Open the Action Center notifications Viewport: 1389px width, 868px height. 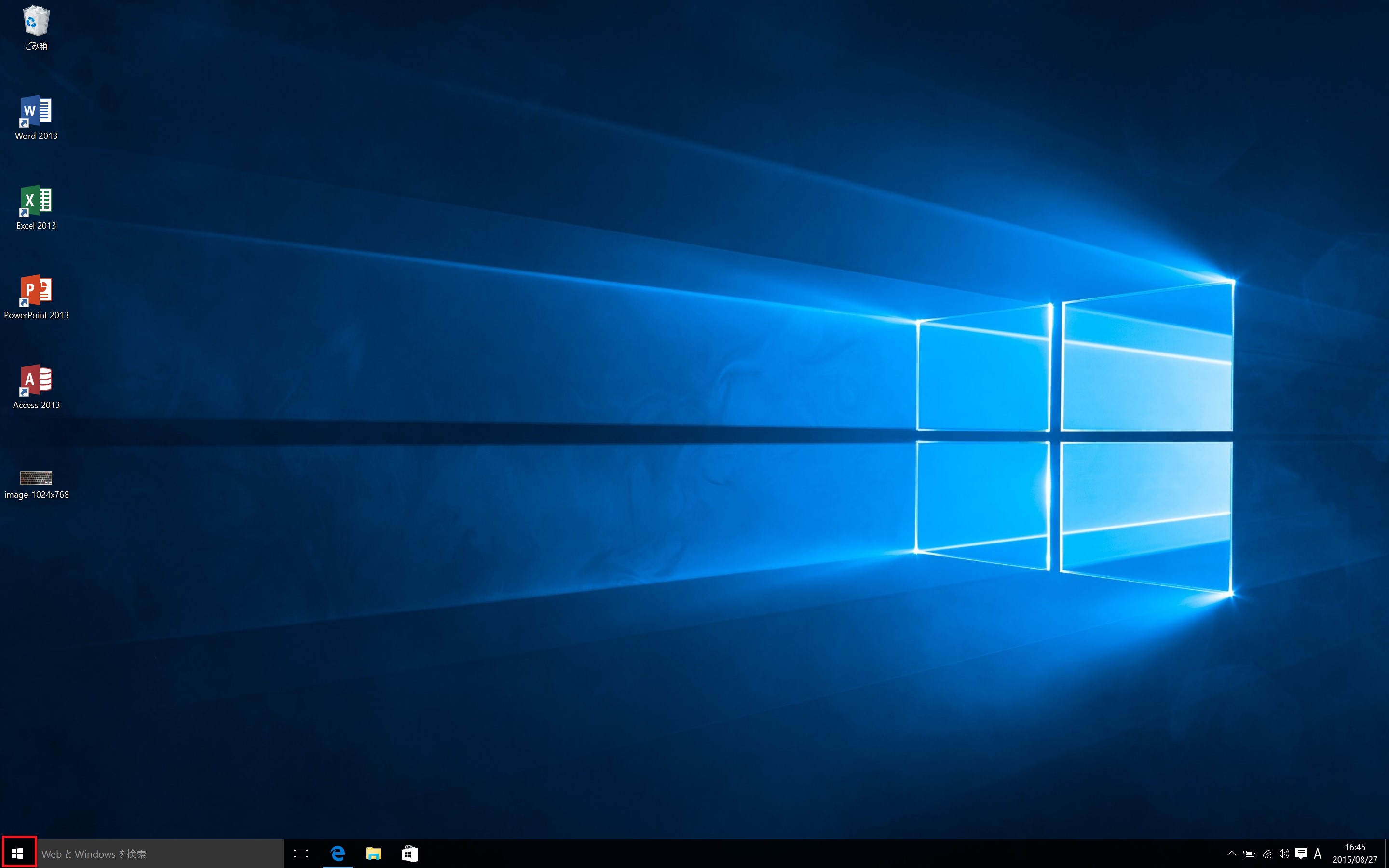[x=1301, y=854]
